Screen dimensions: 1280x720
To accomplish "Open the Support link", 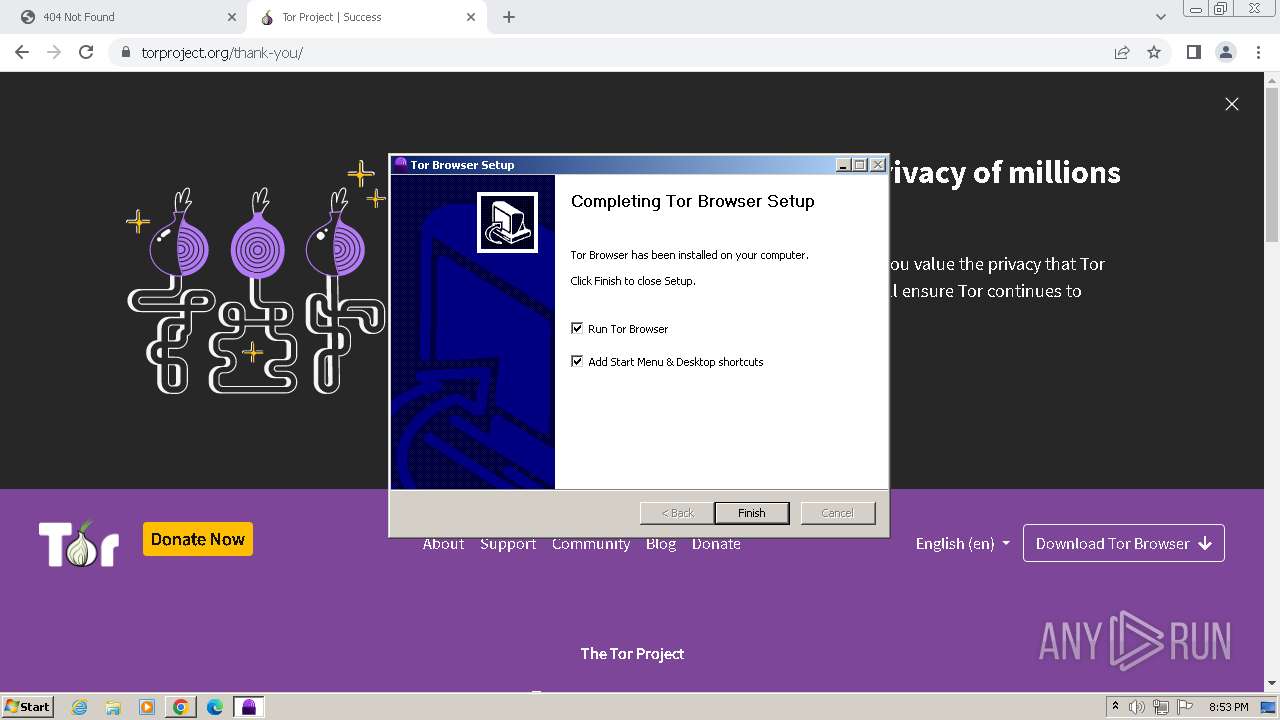I will click(508, 544).
